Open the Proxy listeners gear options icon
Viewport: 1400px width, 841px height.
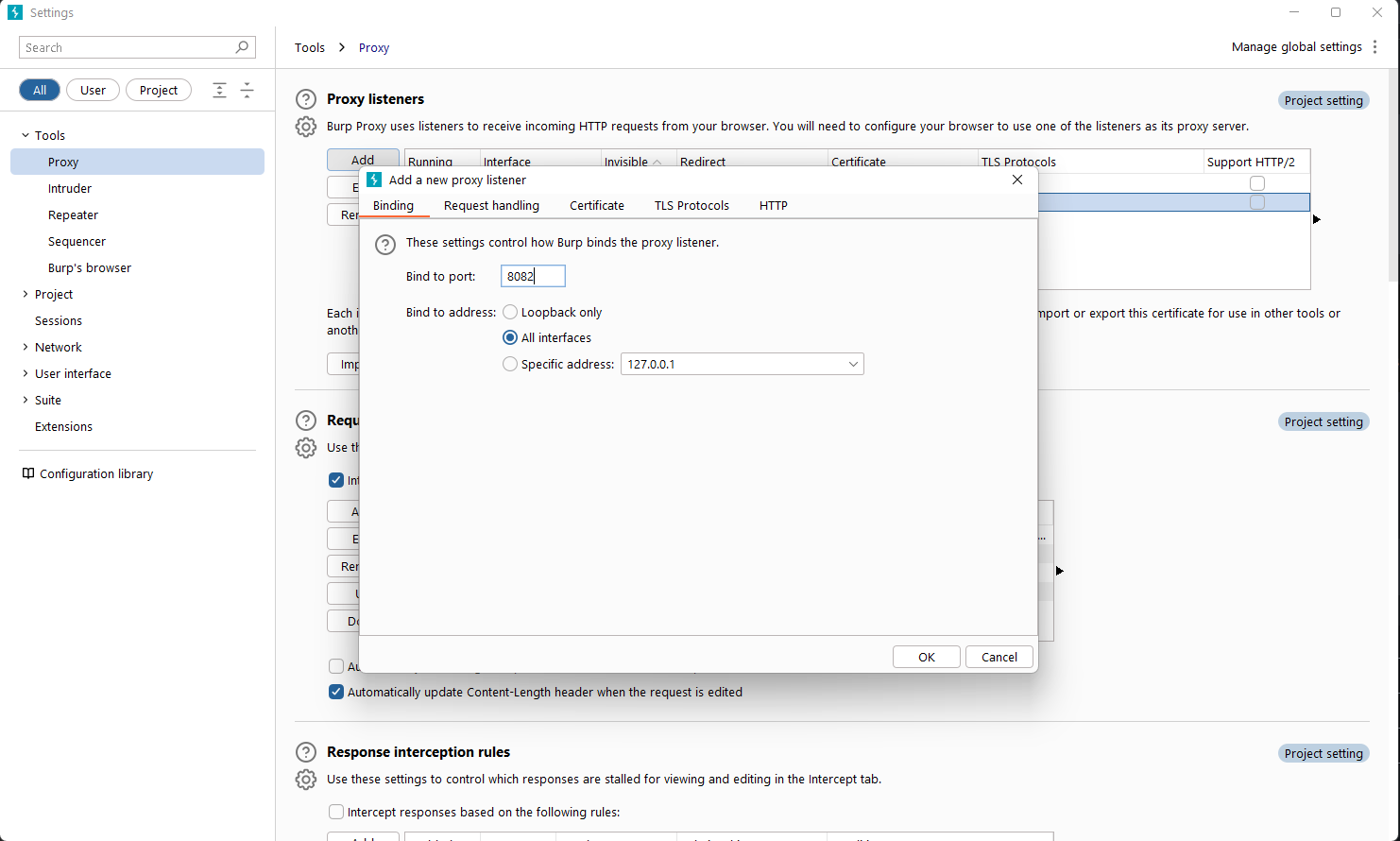click(x=306, y=127)
